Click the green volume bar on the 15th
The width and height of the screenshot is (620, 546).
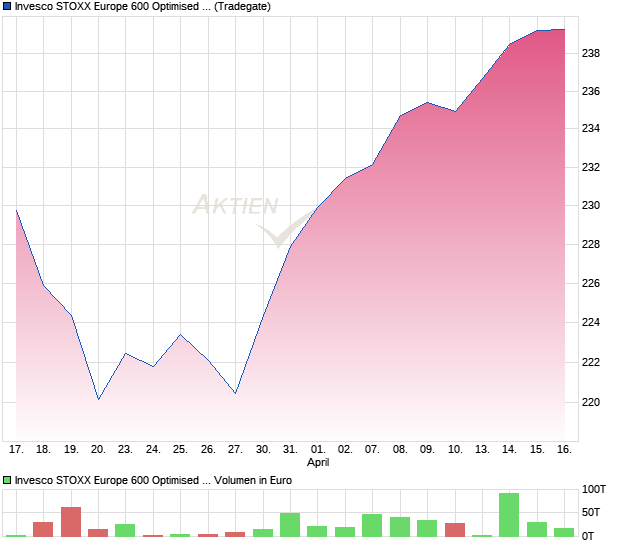[537, 529]
